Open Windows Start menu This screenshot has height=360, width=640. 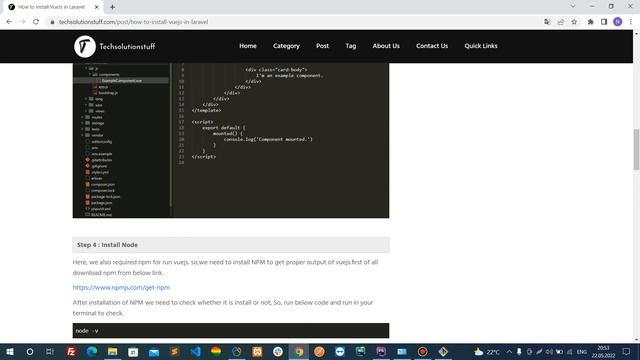9,351
